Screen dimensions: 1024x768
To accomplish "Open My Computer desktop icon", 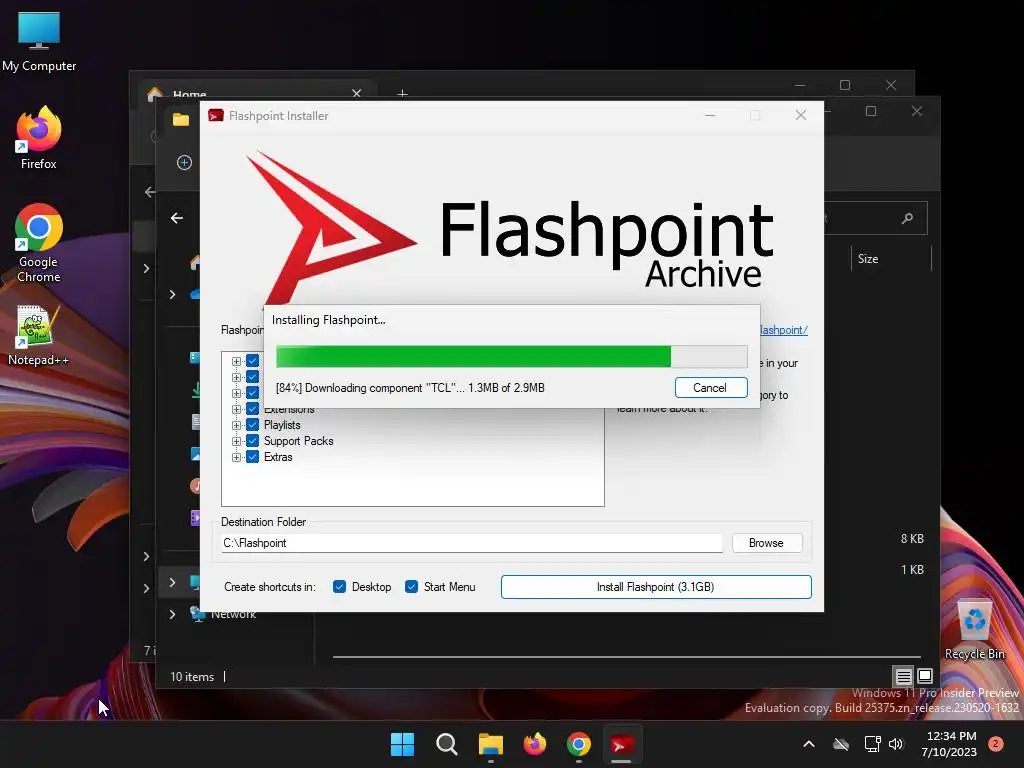I will click(x=39, y=42).
